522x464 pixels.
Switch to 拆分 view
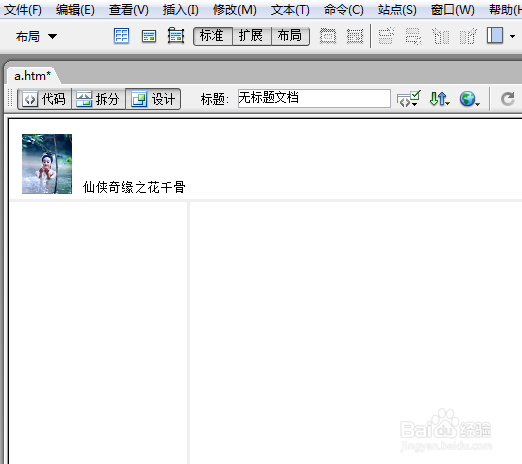pos(99,99)
